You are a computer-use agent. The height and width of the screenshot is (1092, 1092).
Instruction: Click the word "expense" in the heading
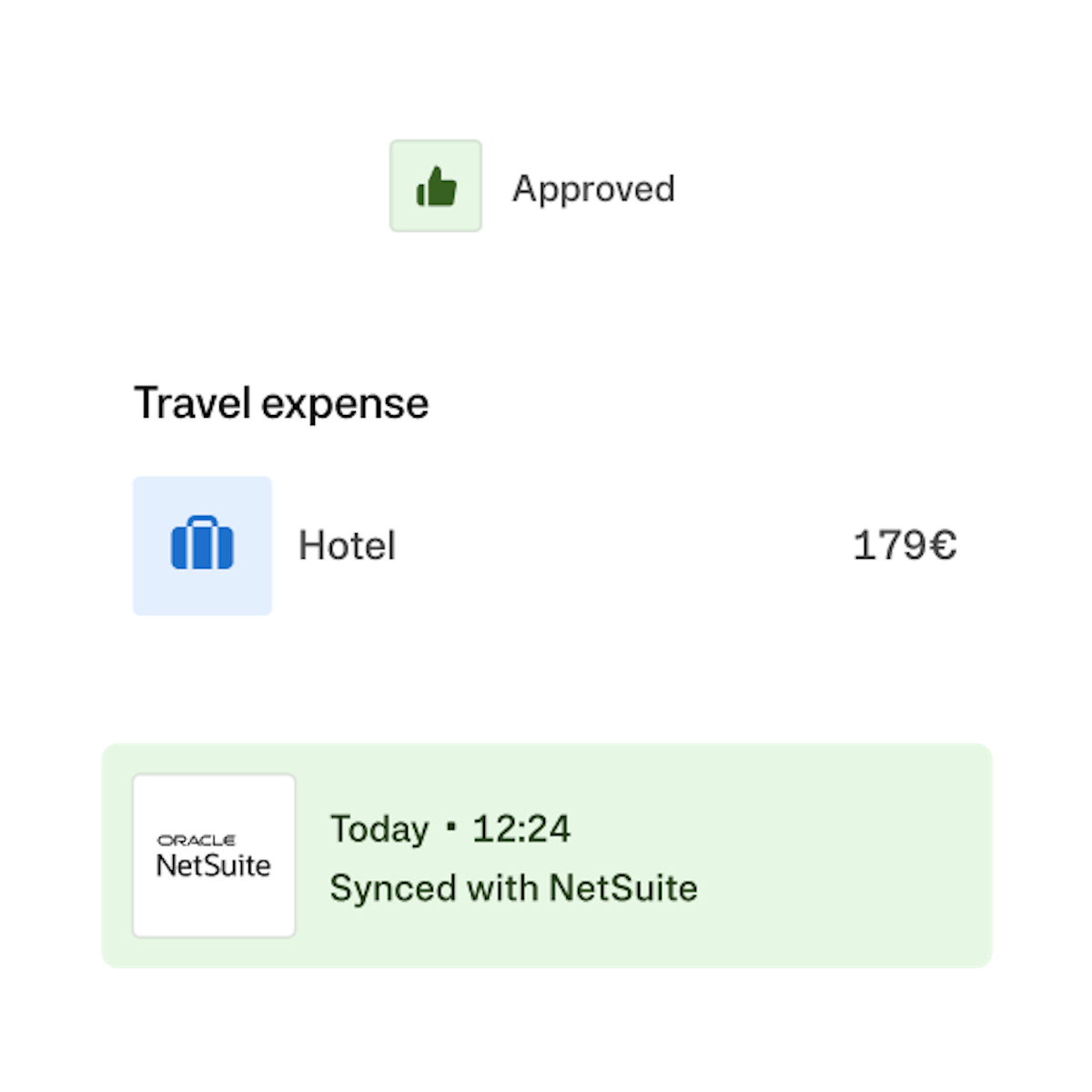(x=345, y=403)
